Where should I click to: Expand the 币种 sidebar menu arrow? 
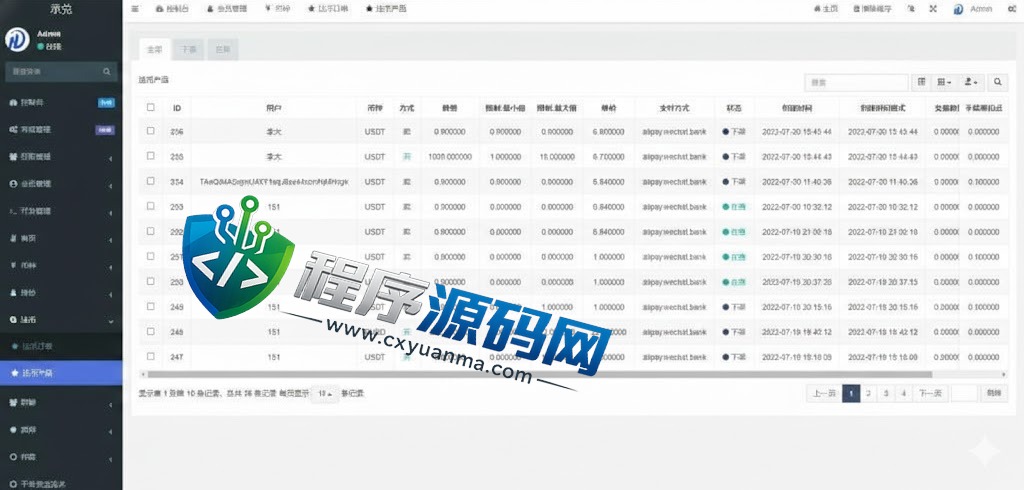coord(110,266)
